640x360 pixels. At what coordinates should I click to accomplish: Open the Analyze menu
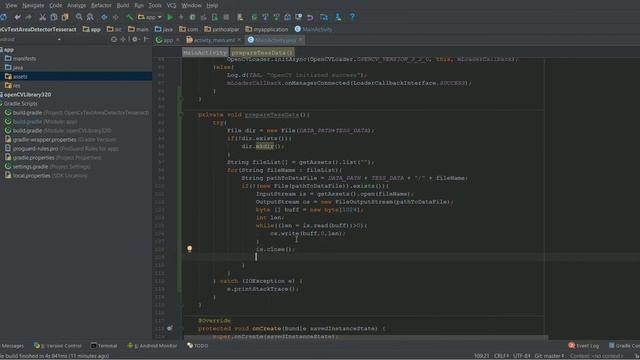[76, 5]
